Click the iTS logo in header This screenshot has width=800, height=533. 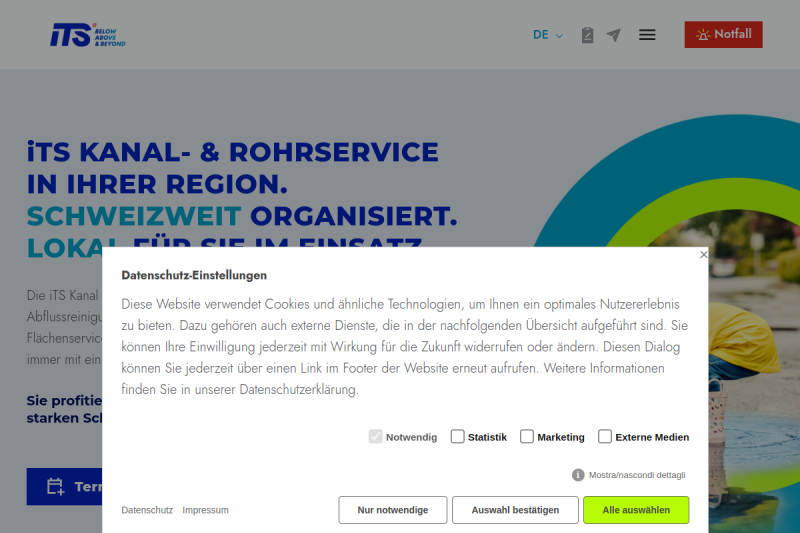coord(88,35)
